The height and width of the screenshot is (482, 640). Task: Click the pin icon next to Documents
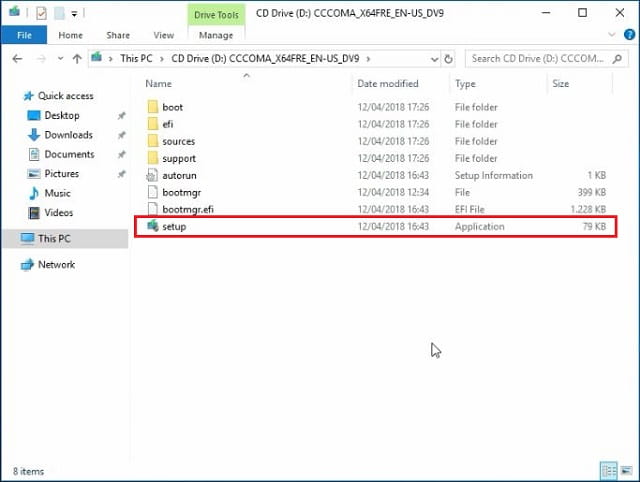[x=121, y=155]
